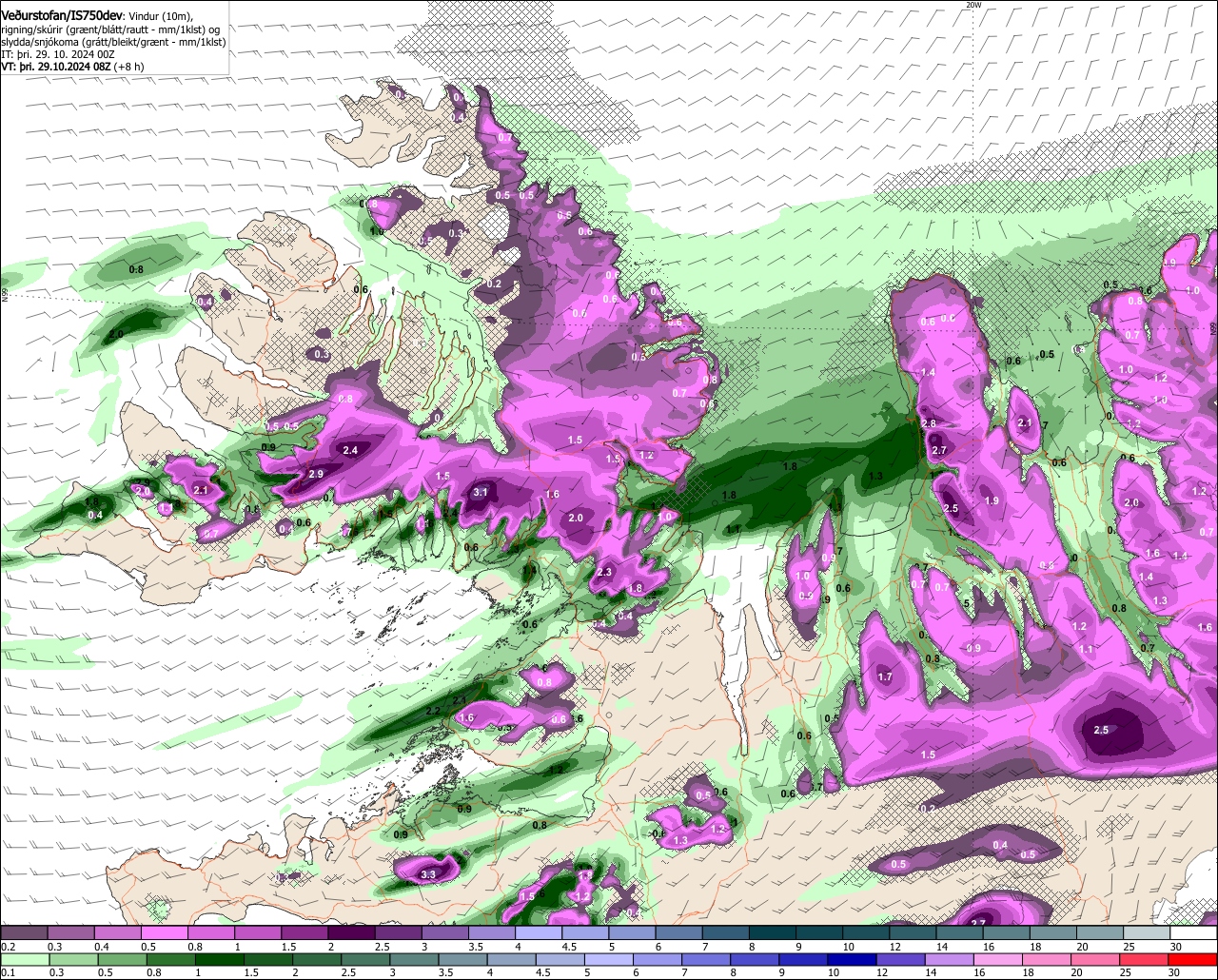Viewport: 1218px width, 980px height.
Task: Click the 2.9 precipitation value on the map
Action: pyautogui.click(x=316, y=474)
